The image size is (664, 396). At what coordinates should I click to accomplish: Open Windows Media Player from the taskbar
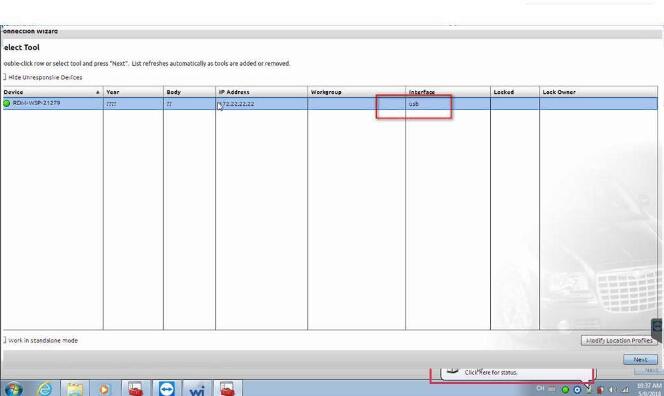point(104,389)
